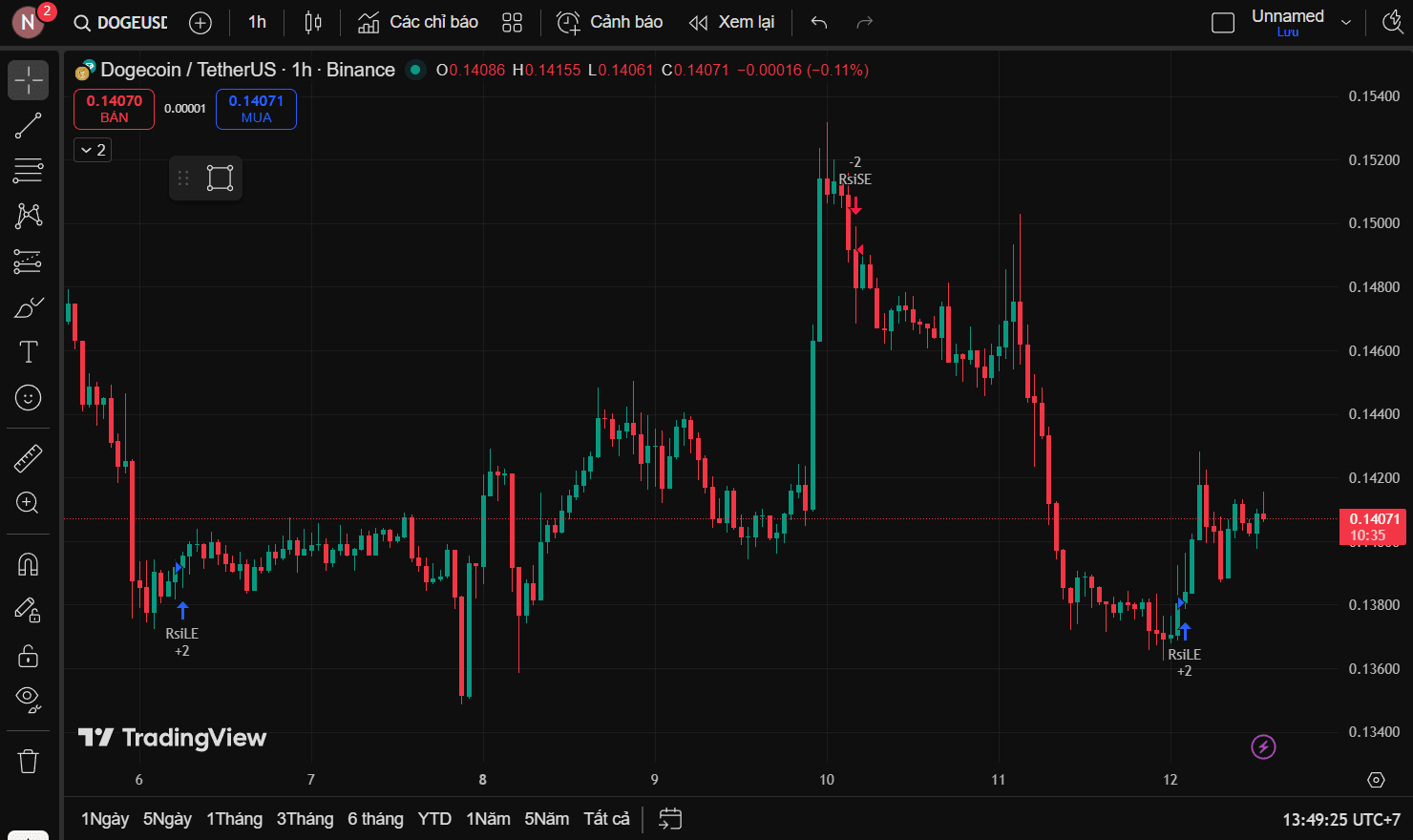Click the redo arrow
Image resolution: width=1413 pixels, height=840 pixels.
pos(865,23)
